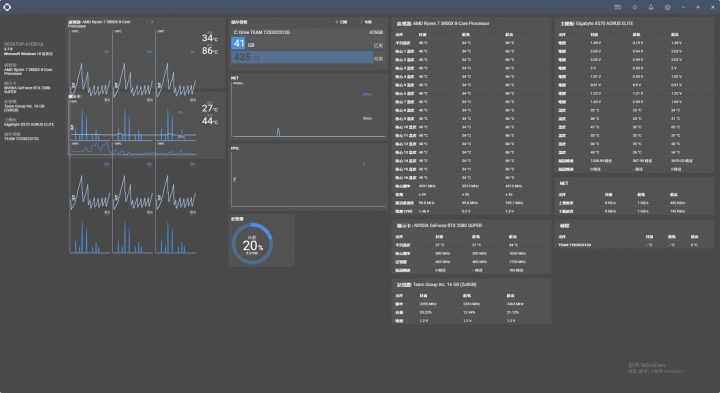Click C: Drive TEAM T253X2512G label
The width and height of the screenshot is (720, 393).
pyautogui.click(x=262, y=32)
